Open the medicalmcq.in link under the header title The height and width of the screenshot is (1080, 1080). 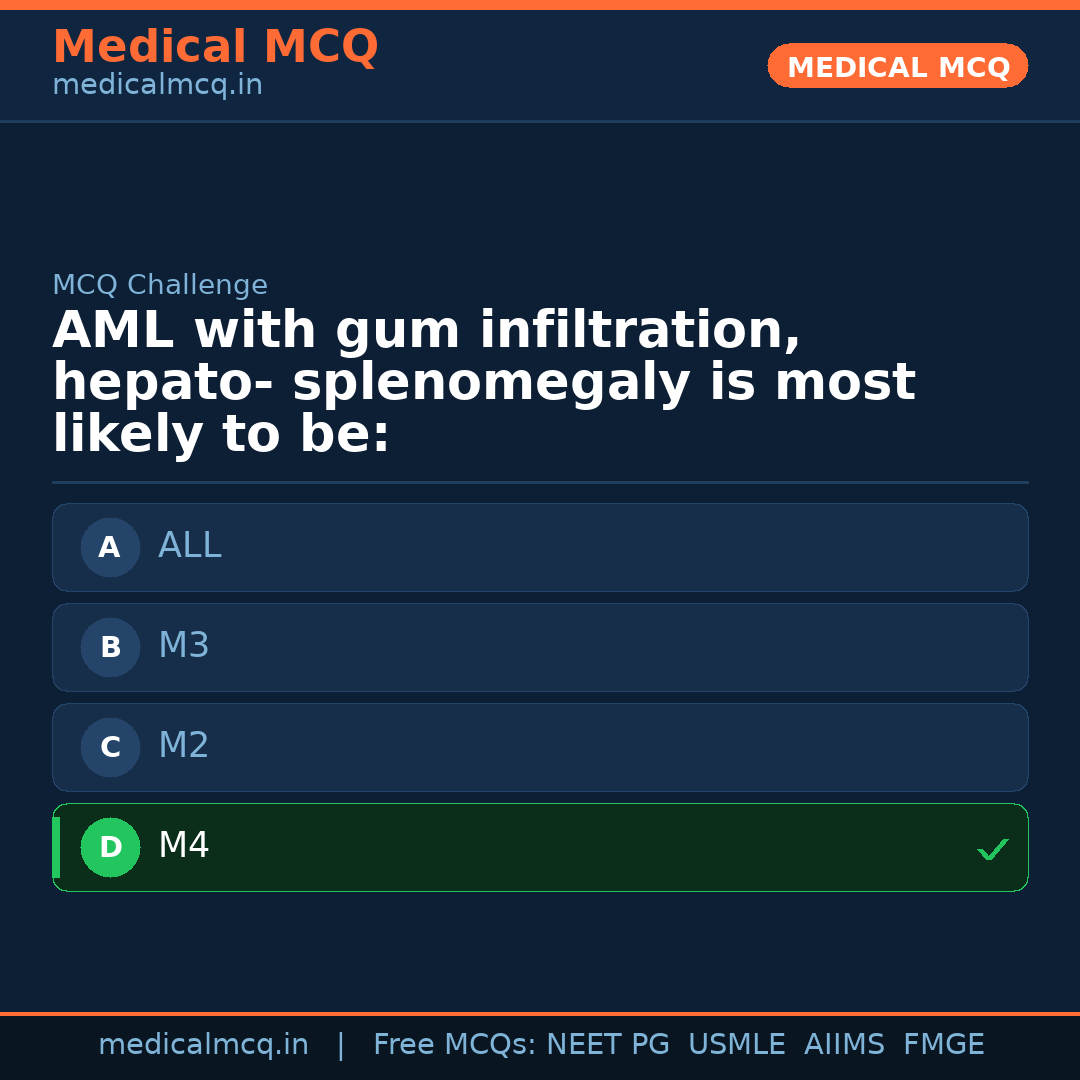157,85
